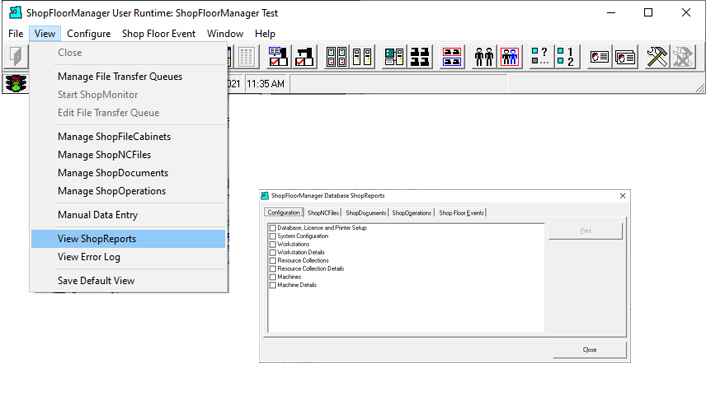The image size is (706, 397).
Task: Click the computer-to-machine connection icon
Action: (x=394, y=57)
